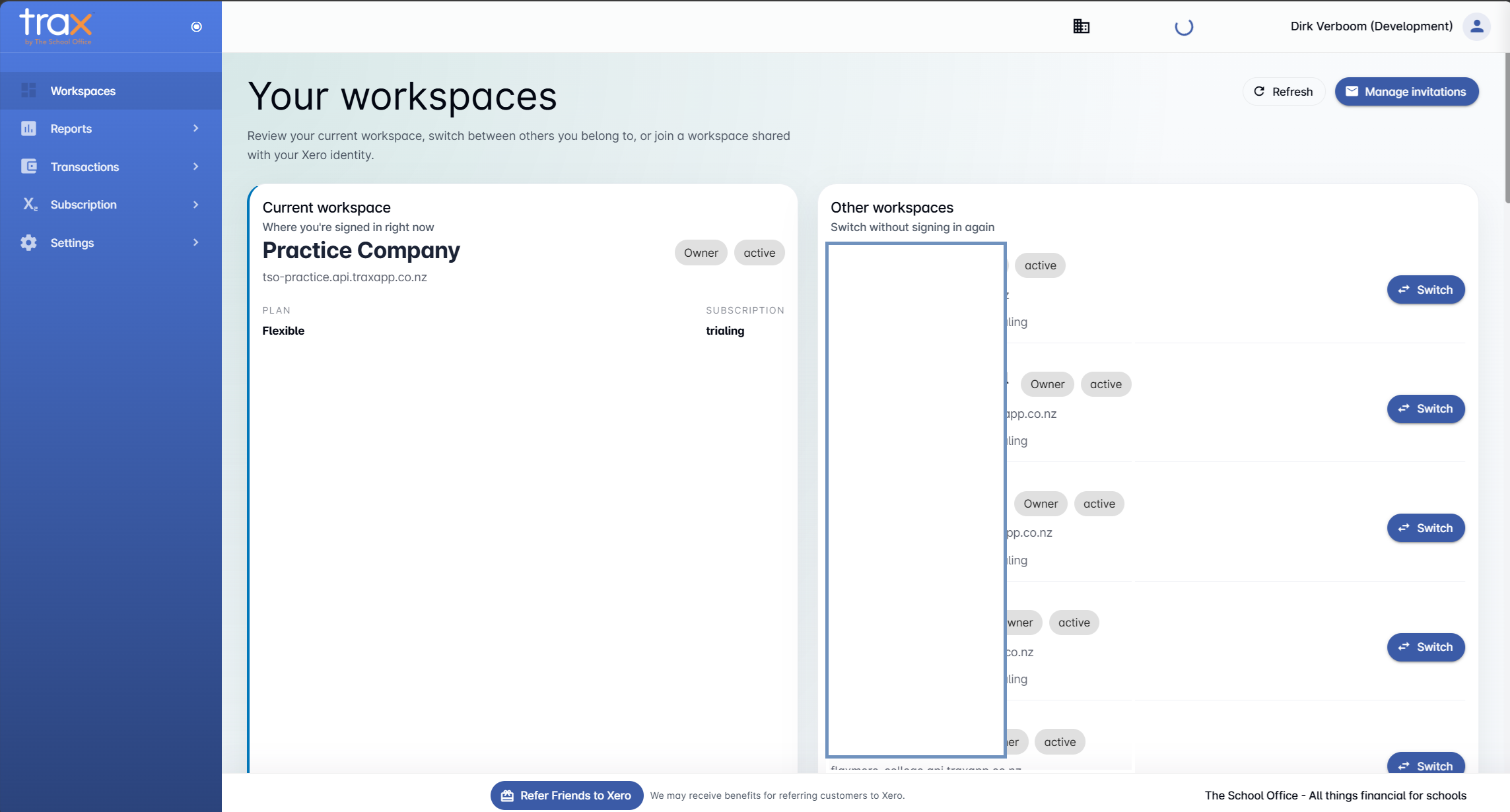Expand the Settings chevron
This screenshot has width=1510, height=812.
click(195, 242)
